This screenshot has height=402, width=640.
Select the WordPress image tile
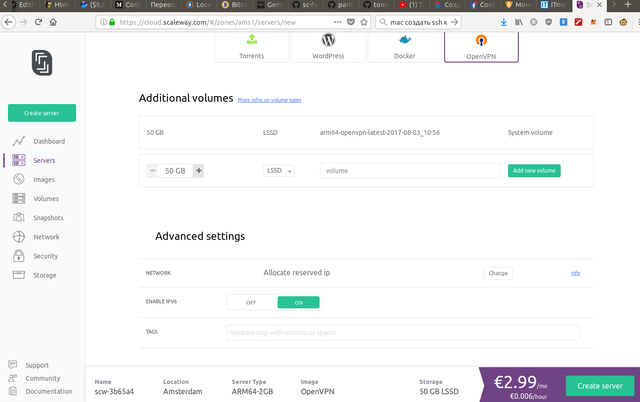pyautogui.click(x=328, y=47)
